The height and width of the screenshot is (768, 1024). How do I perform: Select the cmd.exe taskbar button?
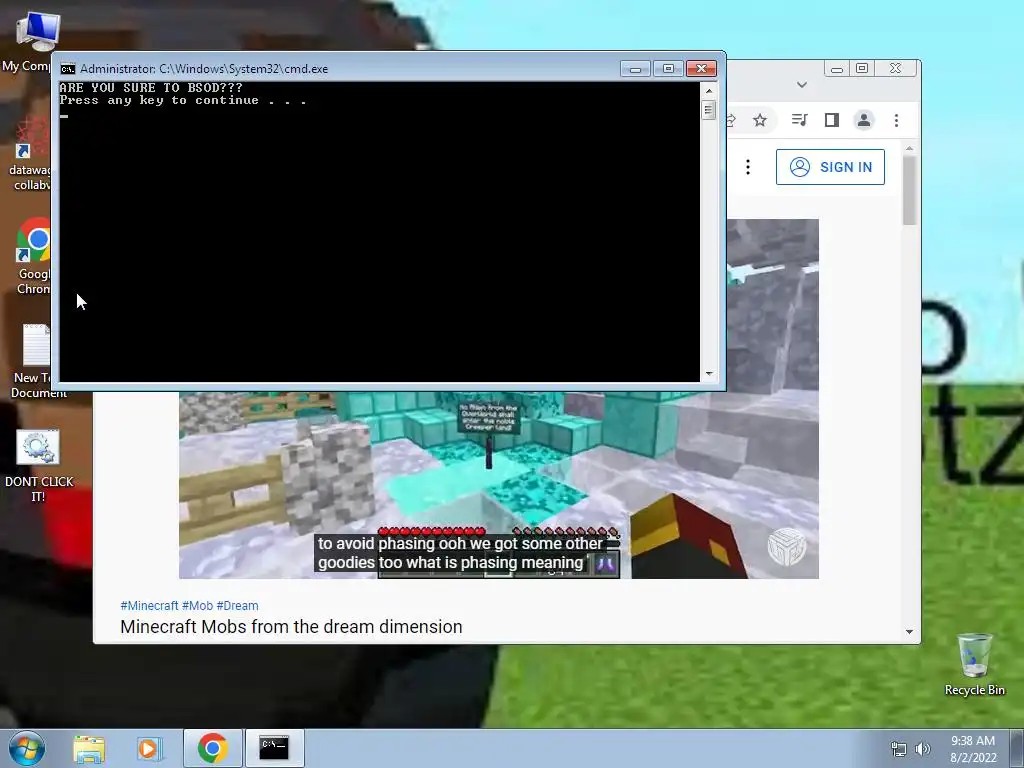[x=274, y=748]
